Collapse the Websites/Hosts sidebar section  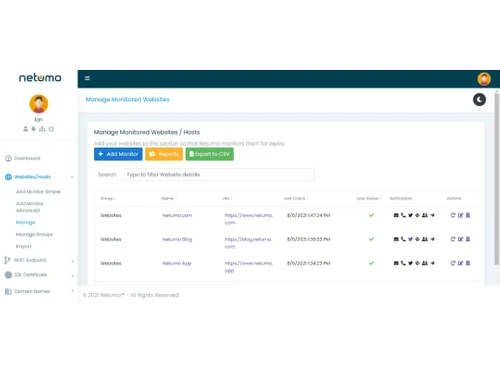tap(72, 177)
